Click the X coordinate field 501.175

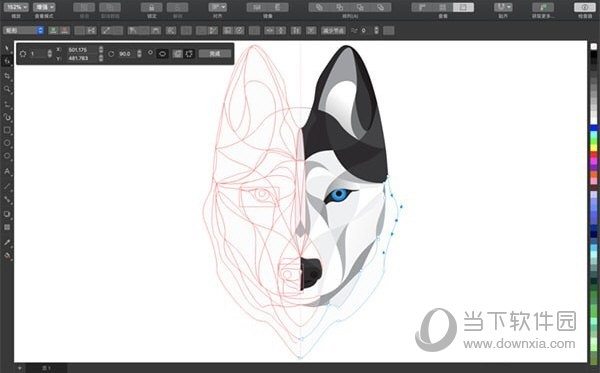point(81,50)
